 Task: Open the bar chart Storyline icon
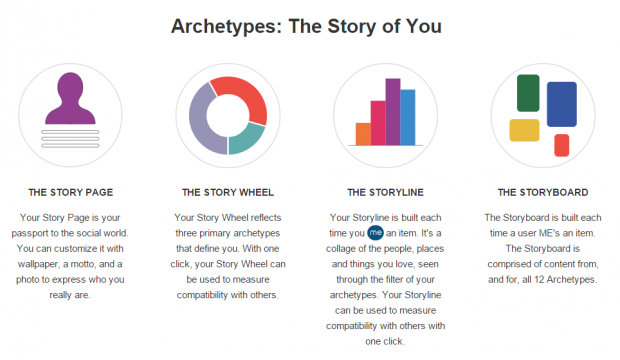click(x=386, y=115)
